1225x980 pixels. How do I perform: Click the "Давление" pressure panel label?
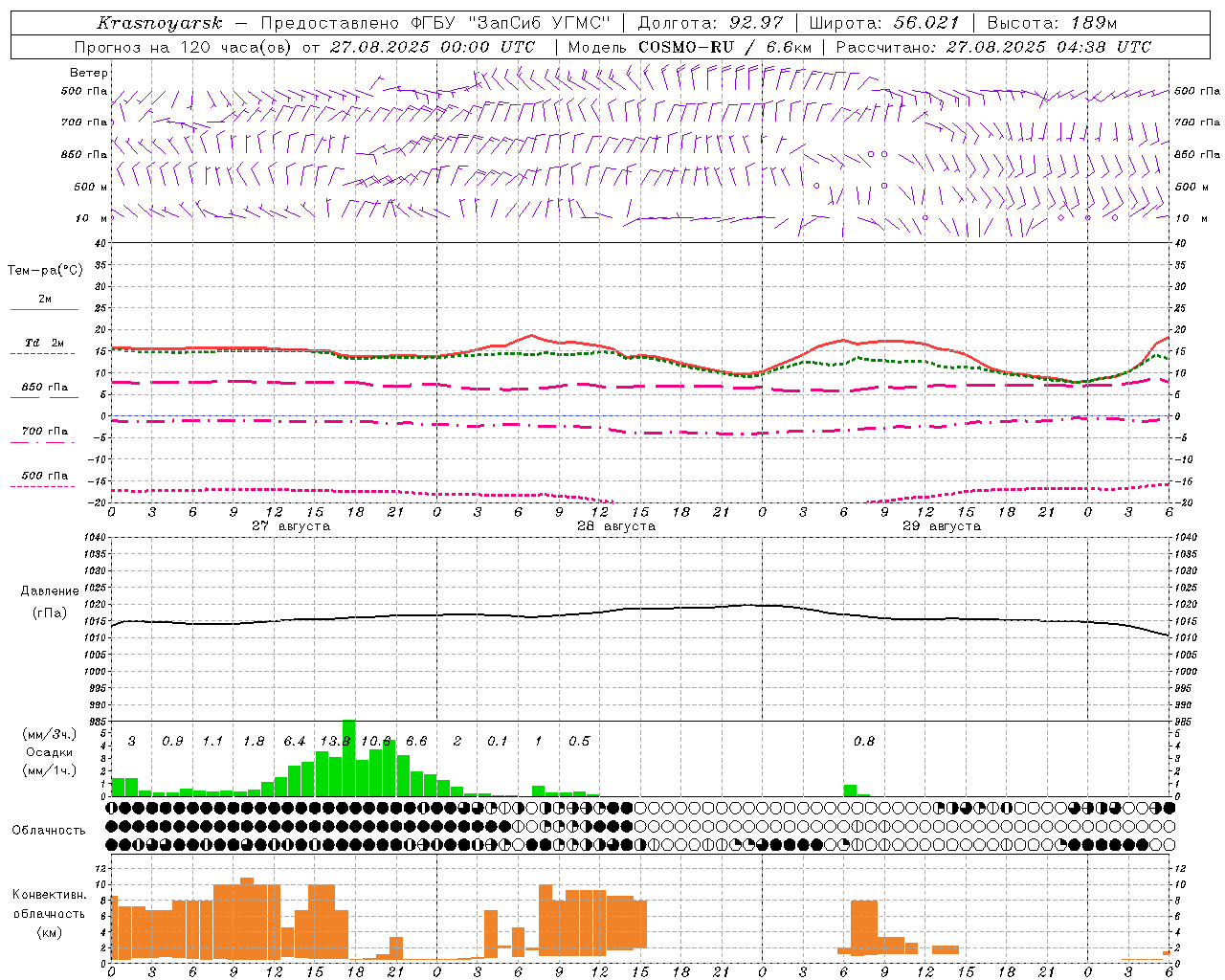[x=50, y=591]
